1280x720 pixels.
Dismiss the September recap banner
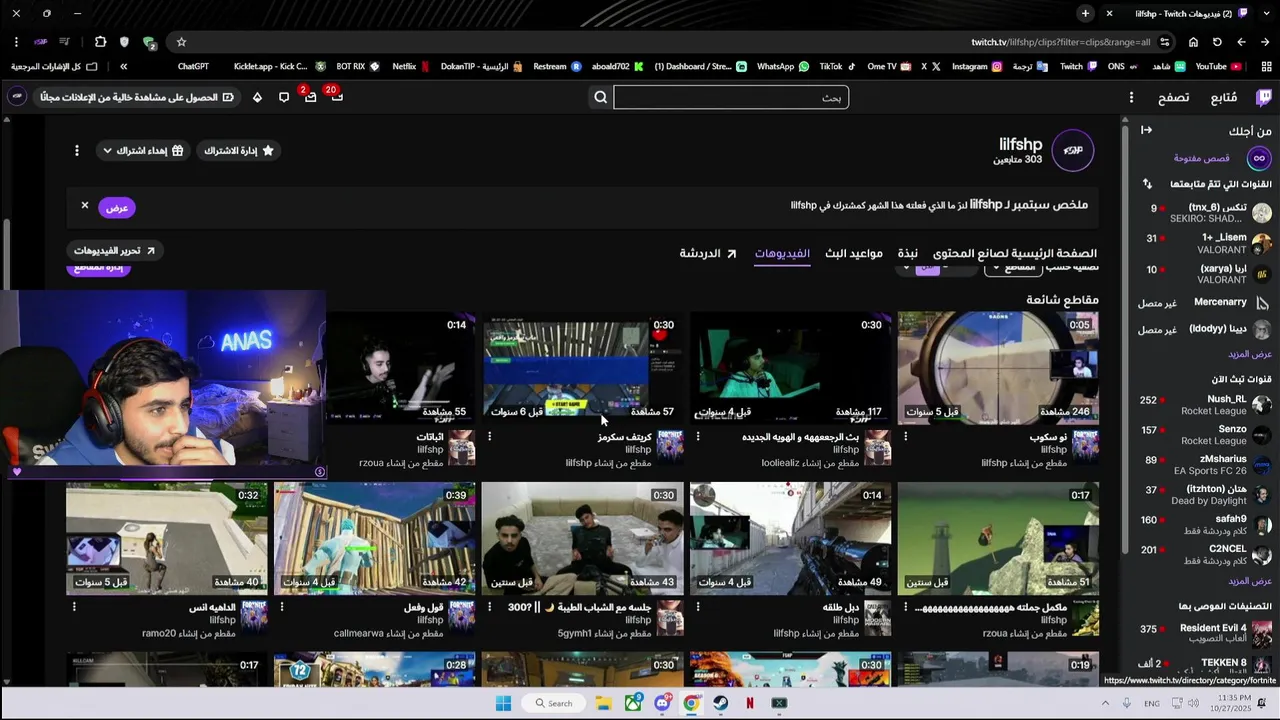coord(85,205)
